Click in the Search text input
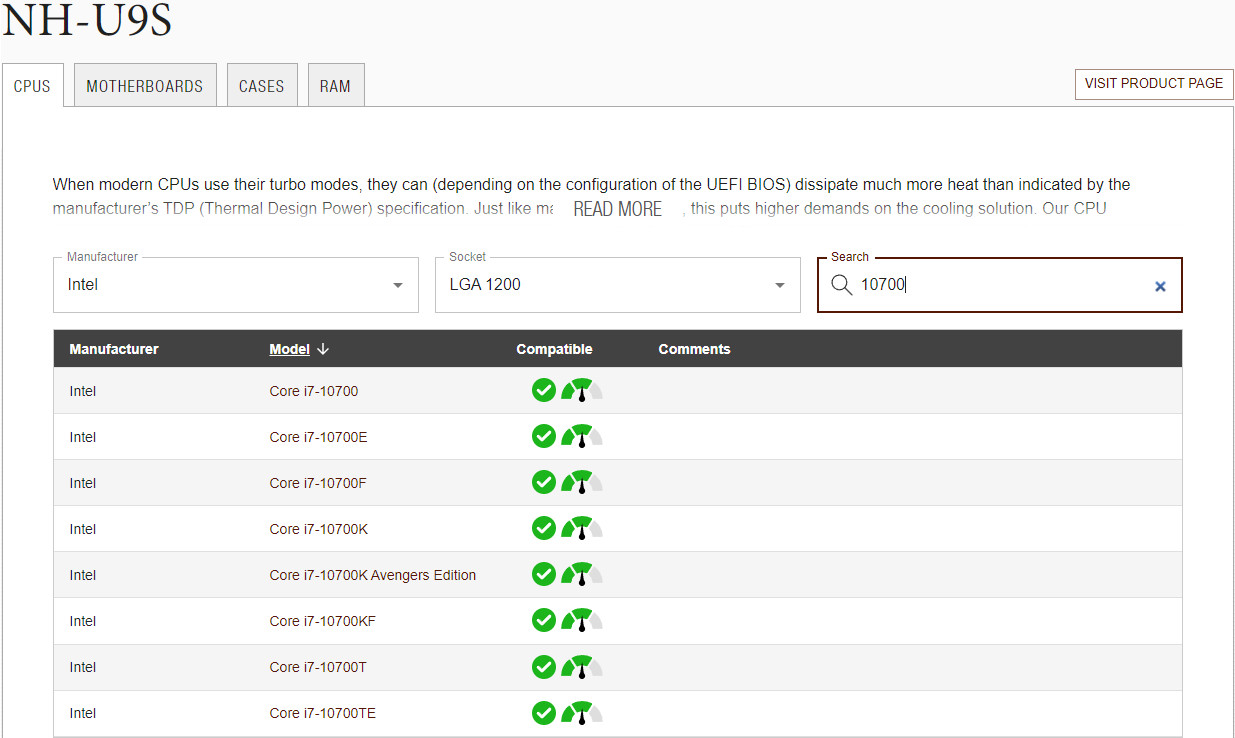Viewport: 1235px width, 738px height. [1000, 285]
